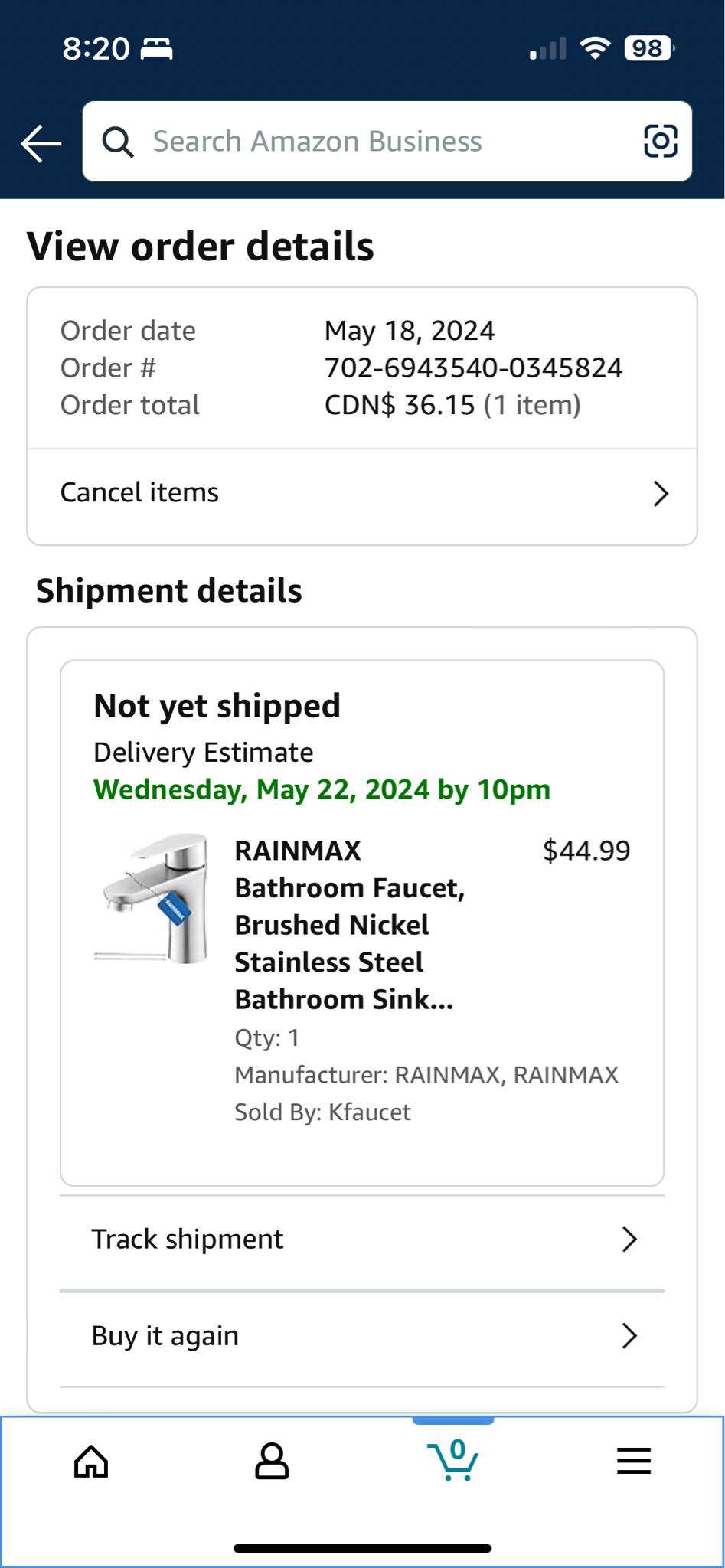Open the account profile icon
Image resolution: width=725 pixels, height=1568 pixels.
tap(272, 1461)
